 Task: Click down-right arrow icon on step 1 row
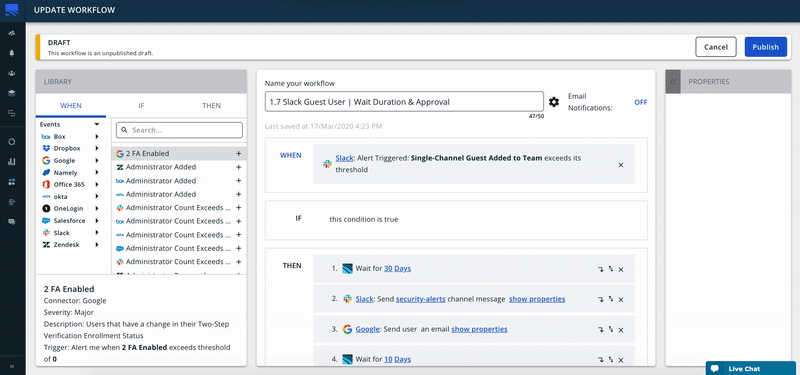pyautogui.click(x=601, y=269)
